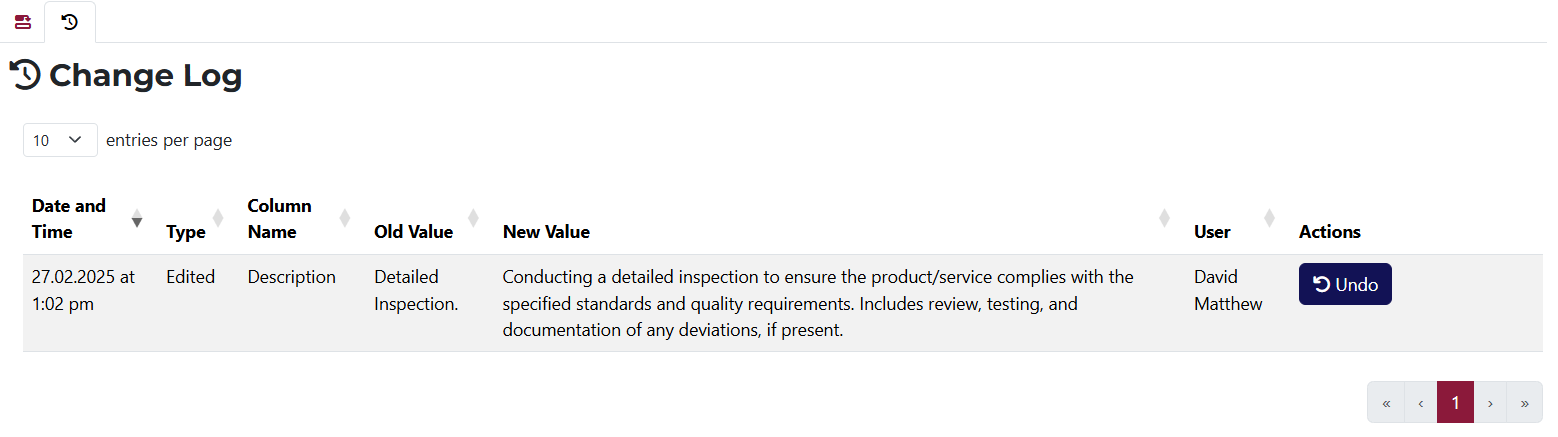Switch to the history clock tab
Image resolution: width=1558 pixels, height=437 pixels.
point(70,22)
